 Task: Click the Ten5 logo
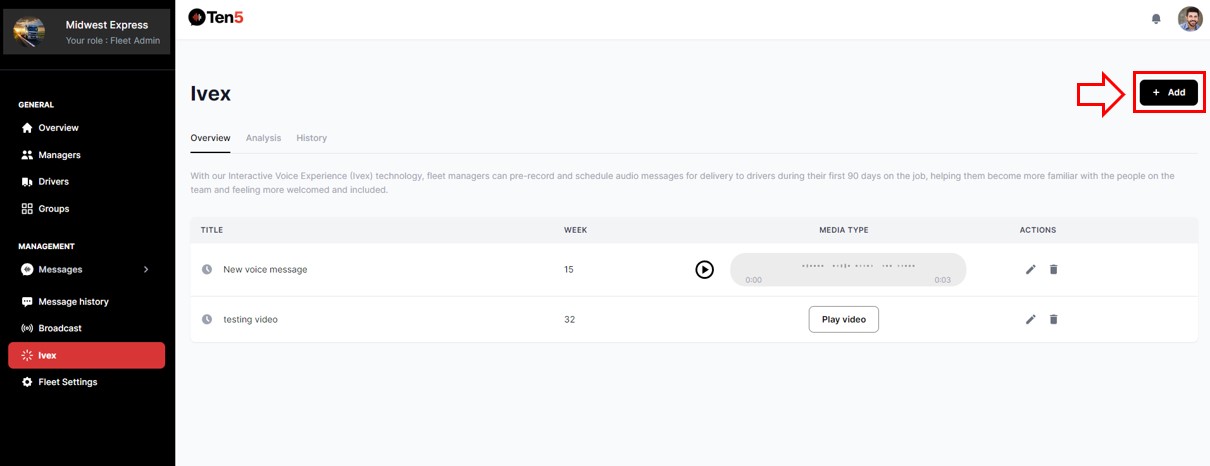click(216, 17)
